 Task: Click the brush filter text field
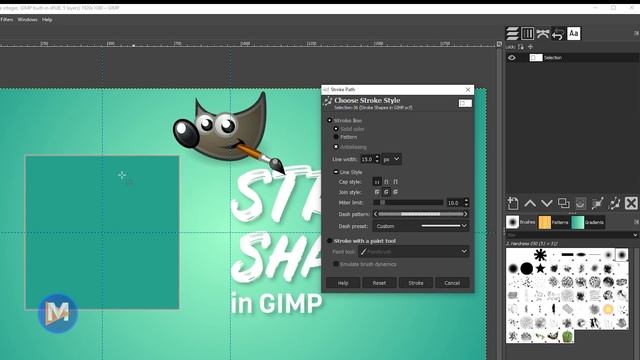point(568,235)
